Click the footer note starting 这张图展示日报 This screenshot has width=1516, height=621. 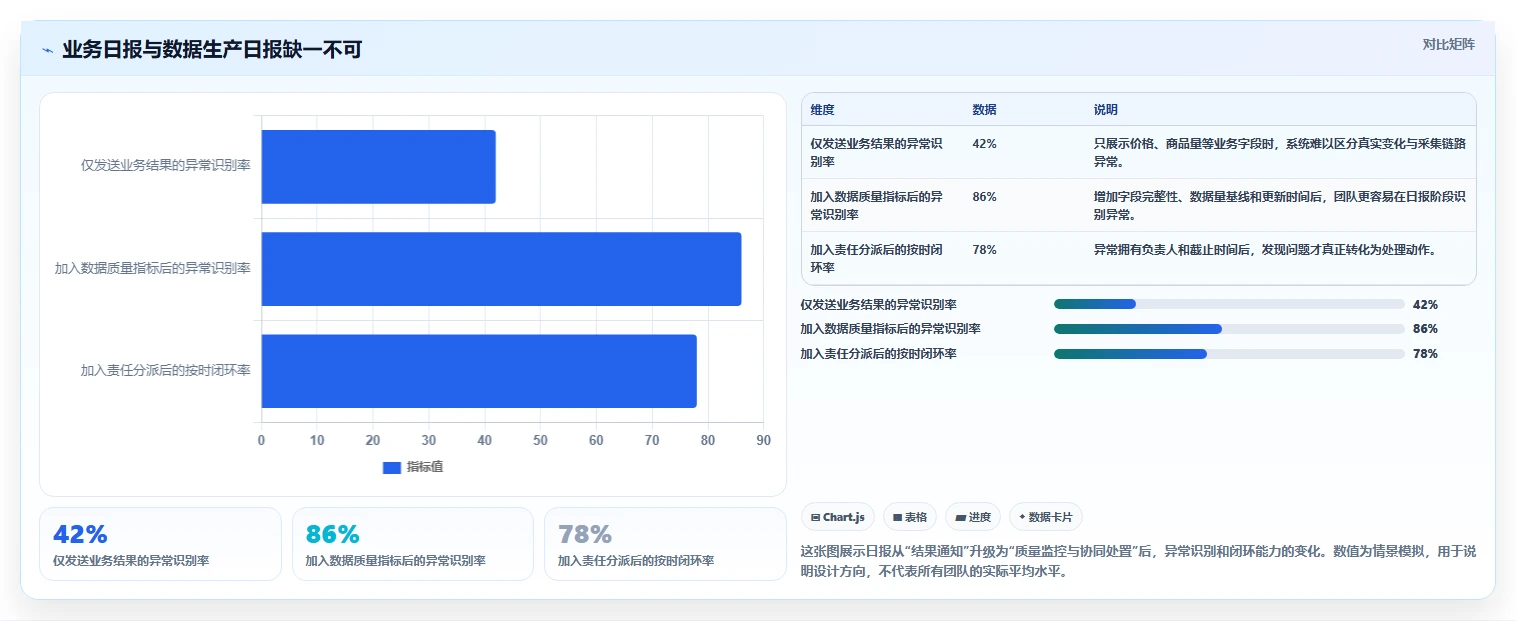point(1138,562)
